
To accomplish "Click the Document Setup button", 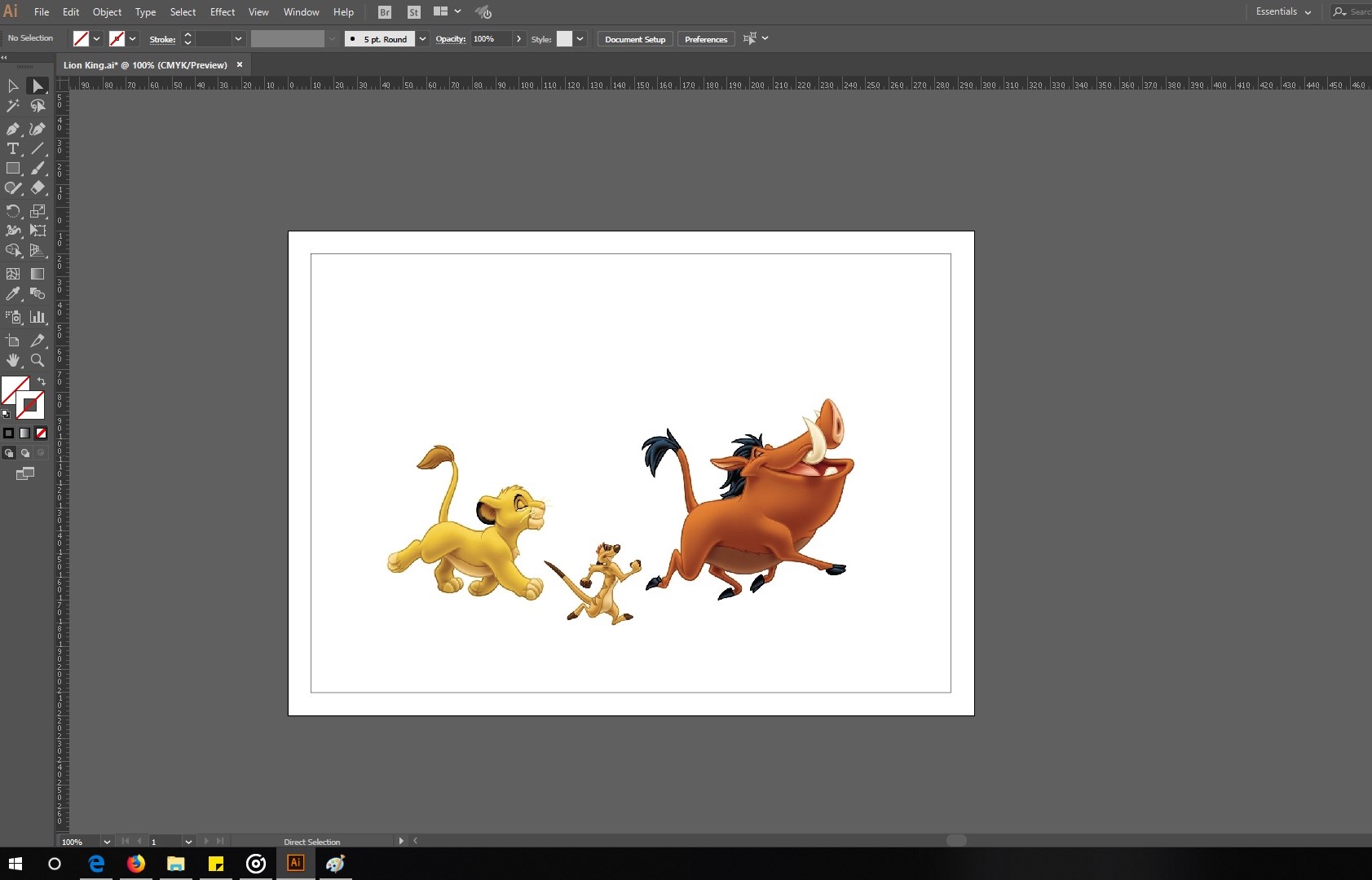I will [x=634, y=39].
